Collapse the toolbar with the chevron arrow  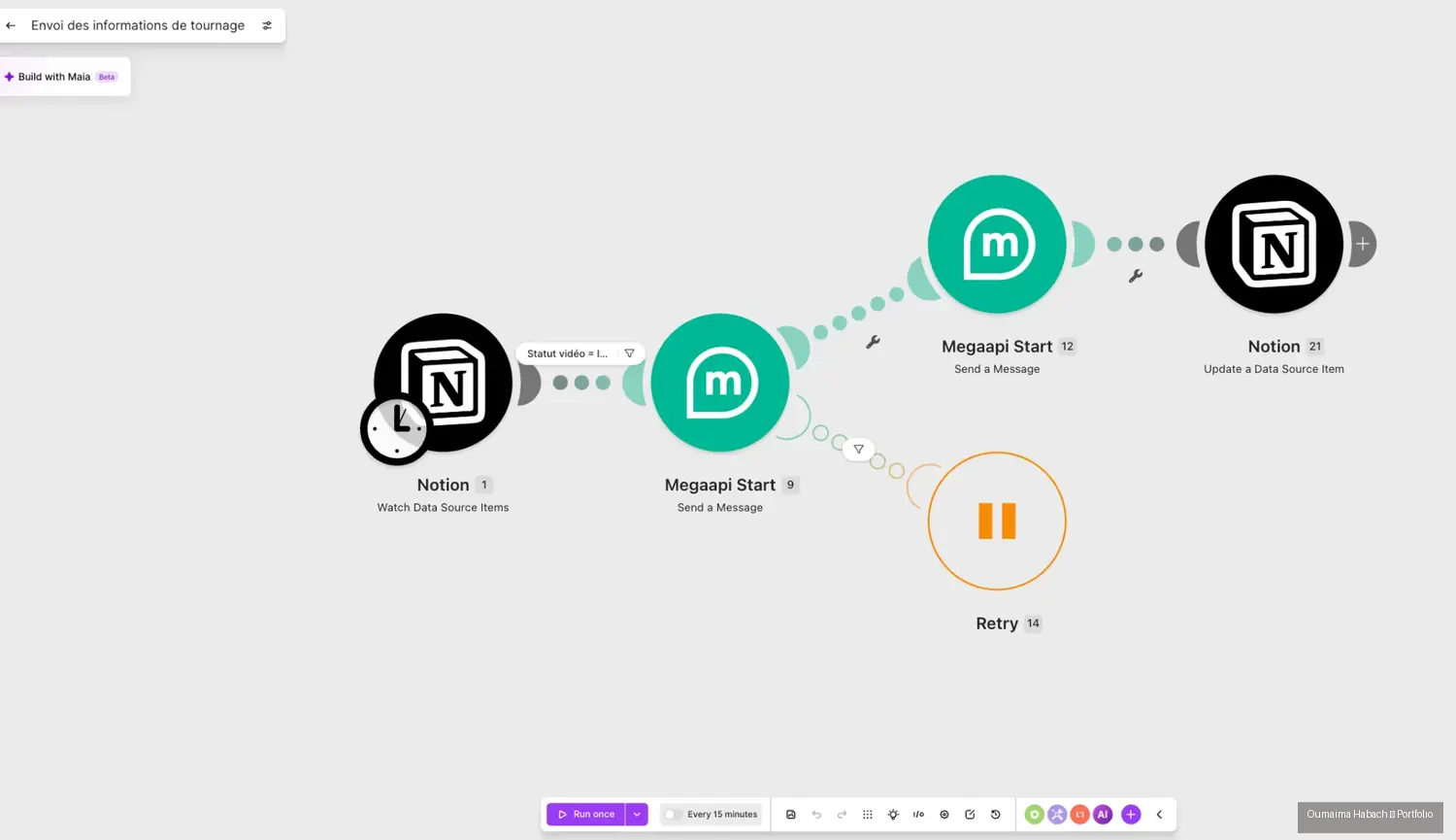click(x=1159, y=815)
